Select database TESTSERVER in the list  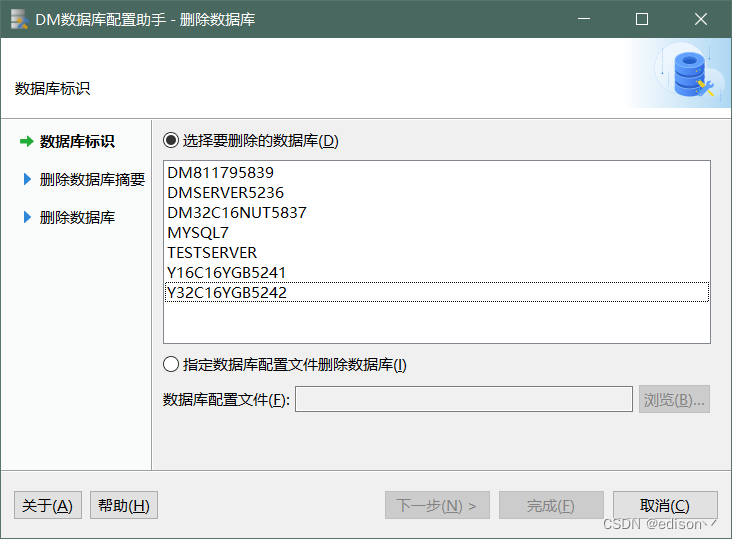pyautogui.click(x=437, y=253)
